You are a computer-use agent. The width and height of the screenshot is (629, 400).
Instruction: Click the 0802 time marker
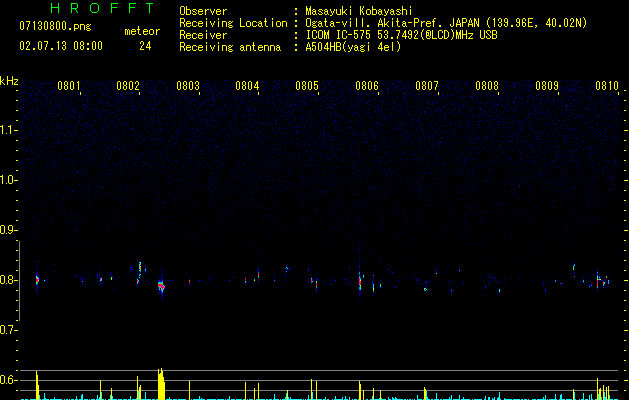128,85
